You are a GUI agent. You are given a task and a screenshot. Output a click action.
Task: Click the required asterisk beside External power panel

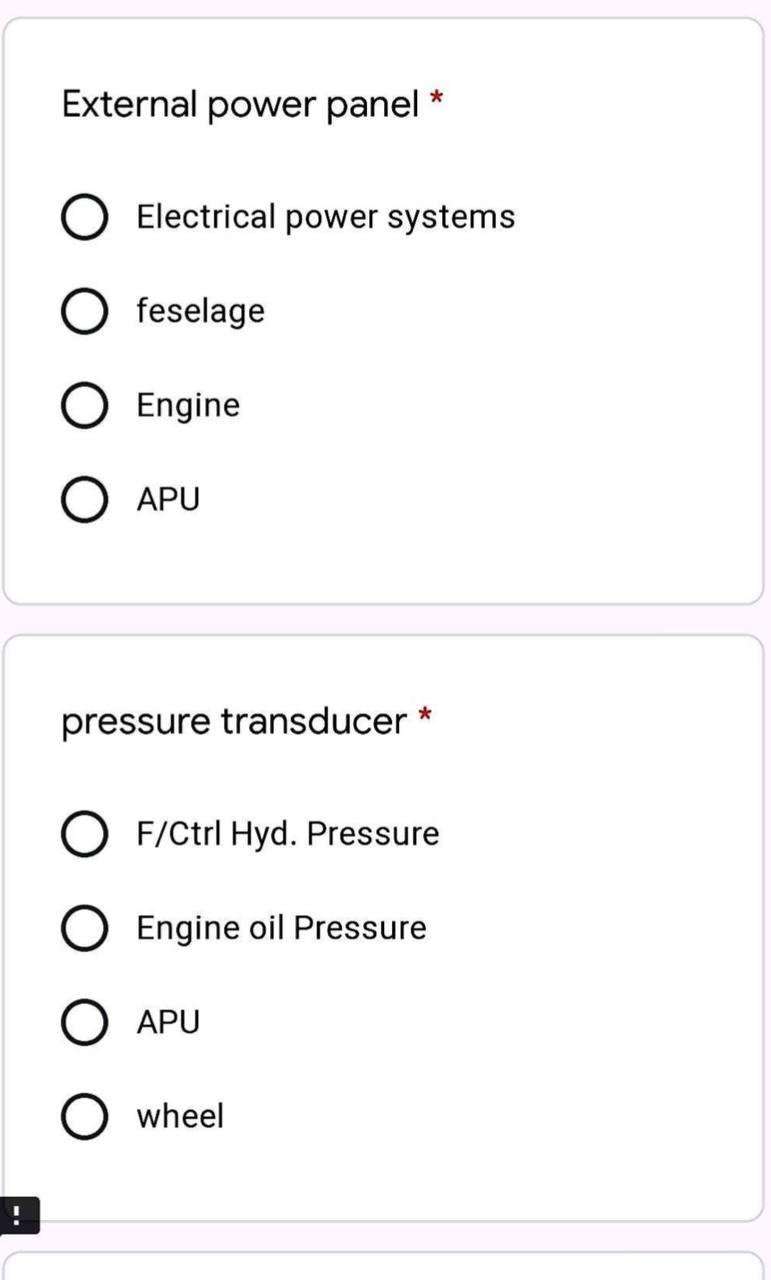pyautogui.click(x=435, y=98)
